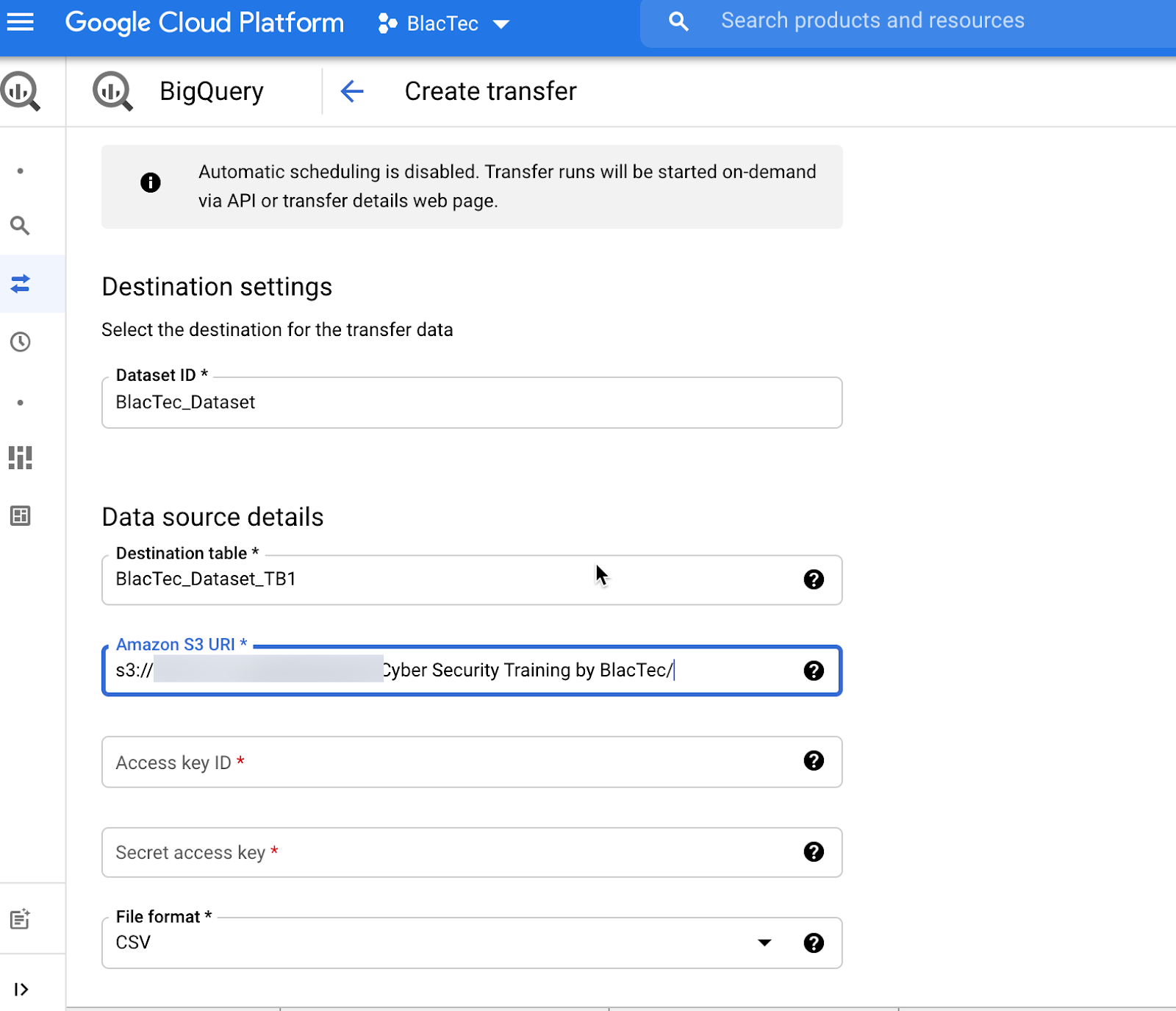The image size is (1176, 1011).
Task: Open help for Amazon S3 URI
Action: (x=814, y=671)
